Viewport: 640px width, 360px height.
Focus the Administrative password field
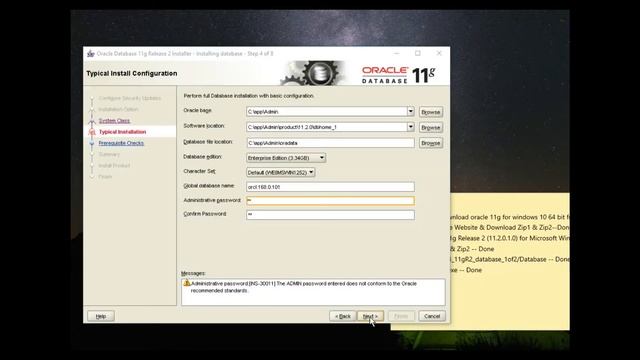coord(330,200)
